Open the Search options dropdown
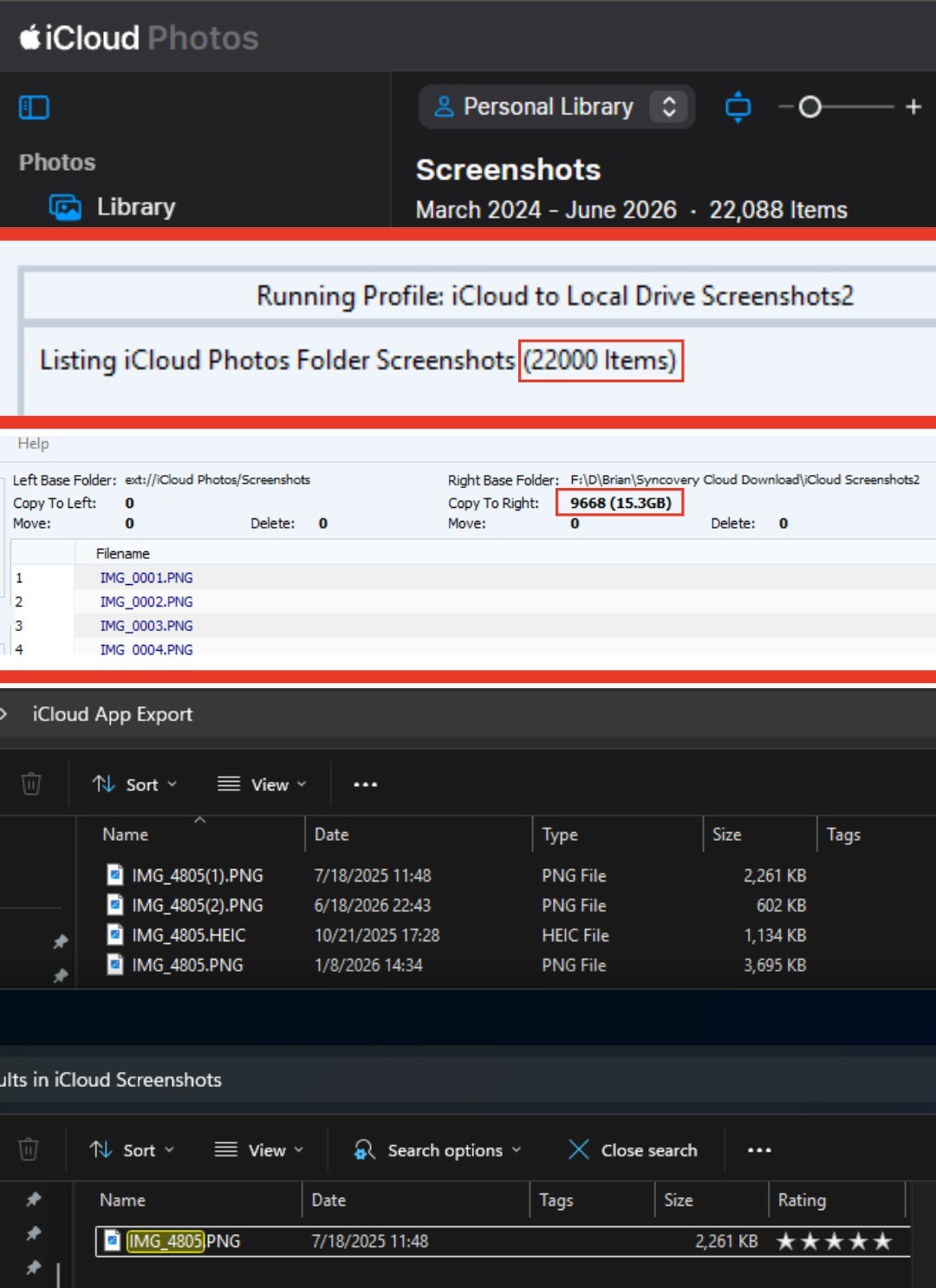Screen dimensions: 936x1288 (x=438, y=1150)
